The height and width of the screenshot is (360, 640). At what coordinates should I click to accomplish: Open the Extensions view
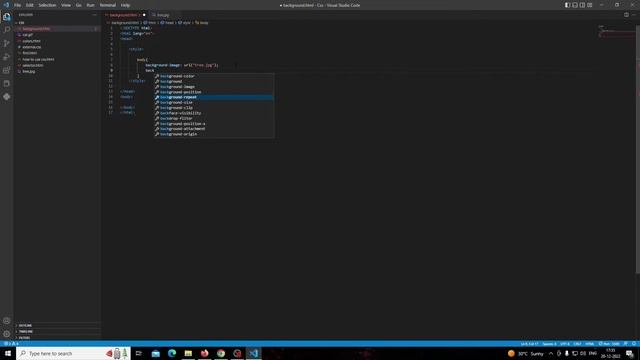pyautogui.click(x=7, y=70)
